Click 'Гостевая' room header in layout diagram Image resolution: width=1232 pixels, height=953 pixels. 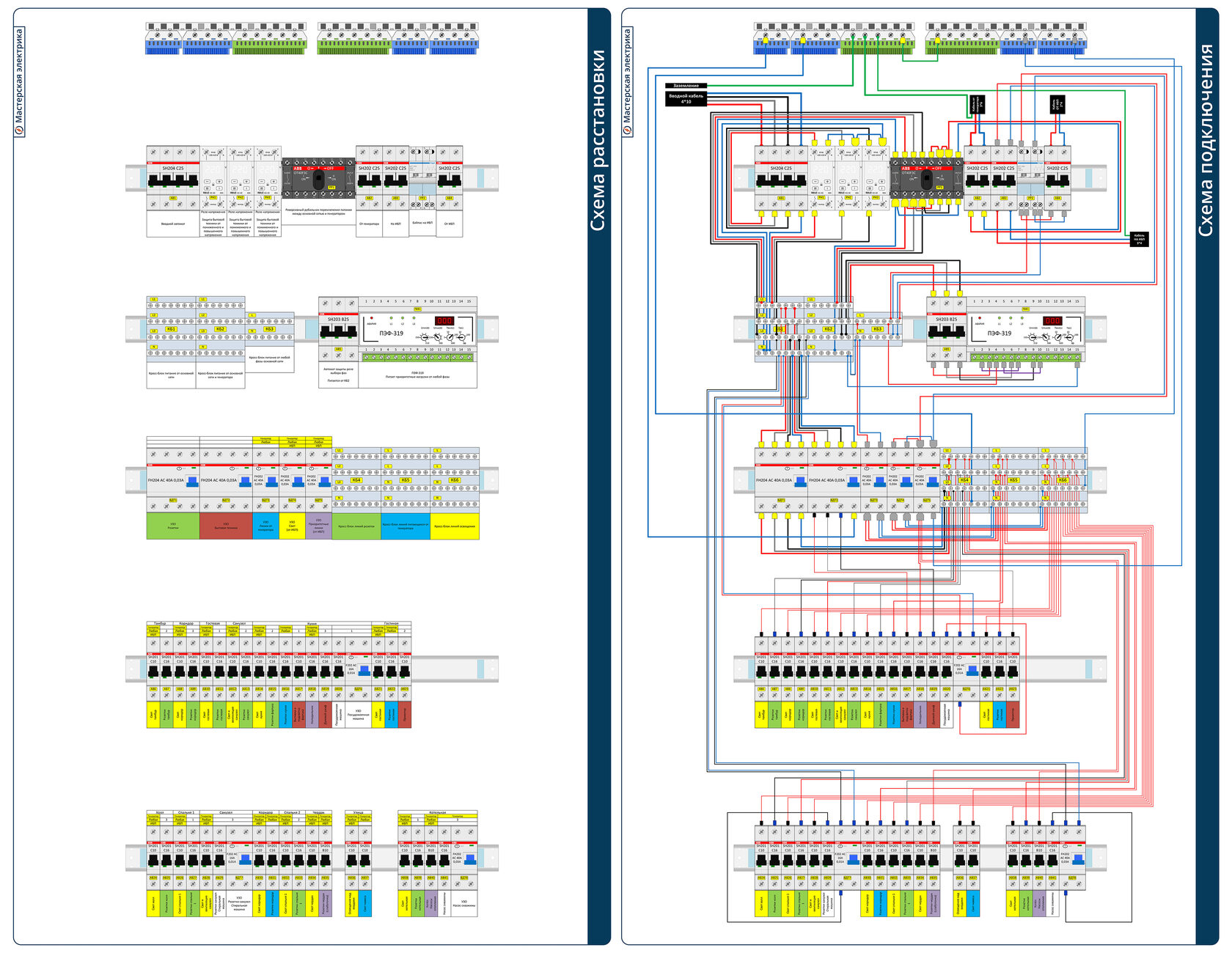213,623
